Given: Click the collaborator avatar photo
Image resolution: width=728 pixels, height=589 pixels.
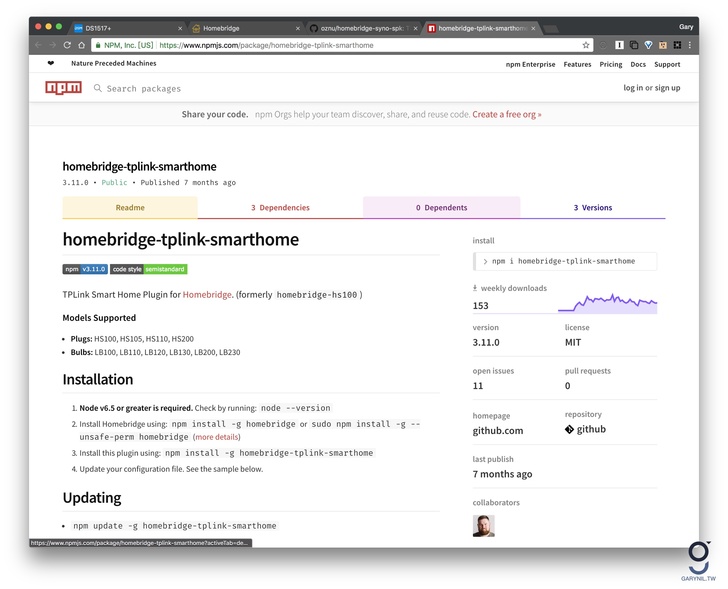Looking at the screenshot, I should pyautogui.click(x=483, y=525).
